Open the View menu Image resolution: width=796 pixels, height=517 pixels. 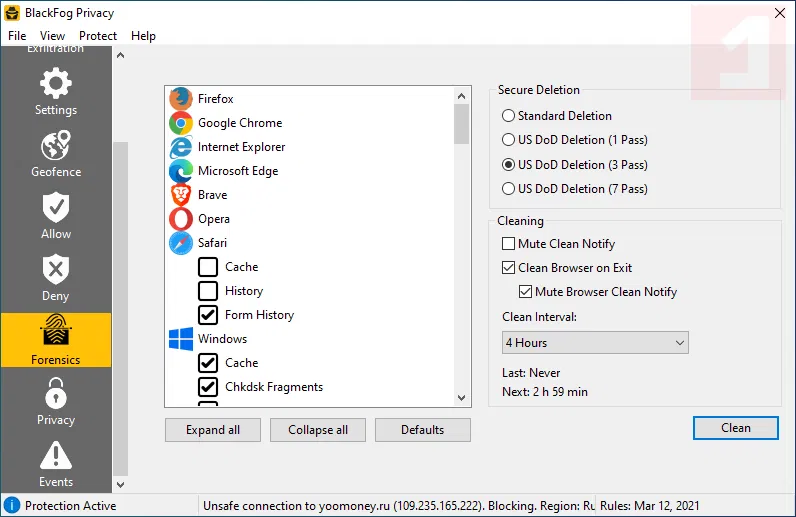click(x=53, y=36)
